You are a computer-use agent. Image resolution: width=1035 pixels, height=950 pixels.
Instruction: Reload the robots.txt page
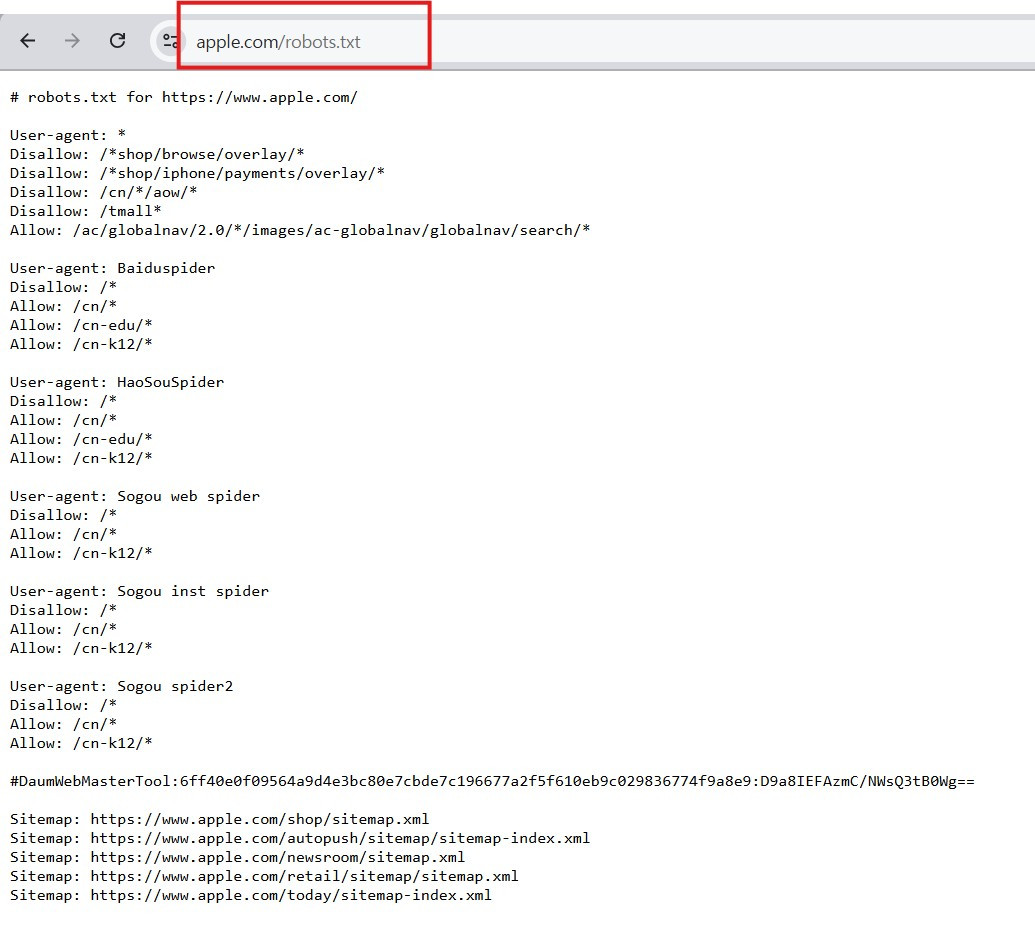click(x=117, y=41)
